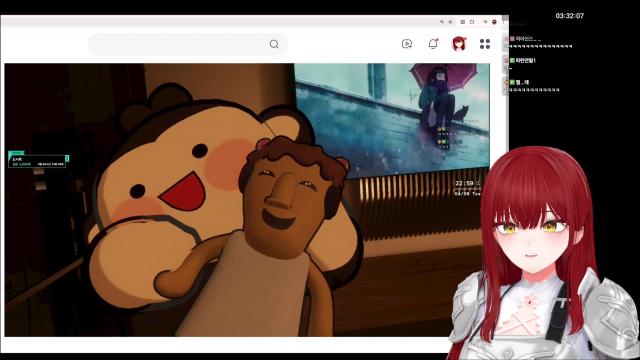Viewport: 640px width, 360px height.
Task: Focus the page search input field
Action: (188, 44)
